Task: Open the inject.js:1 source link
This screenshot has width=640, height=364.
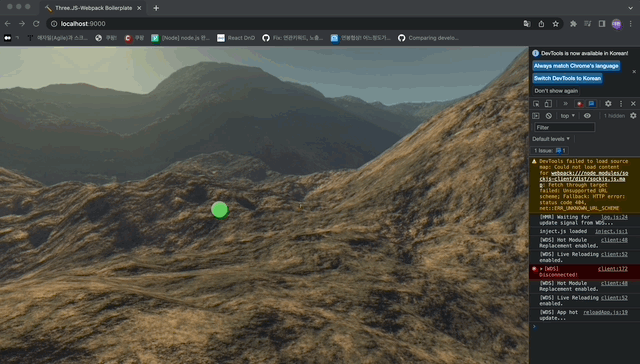Action: click(611, 231)
